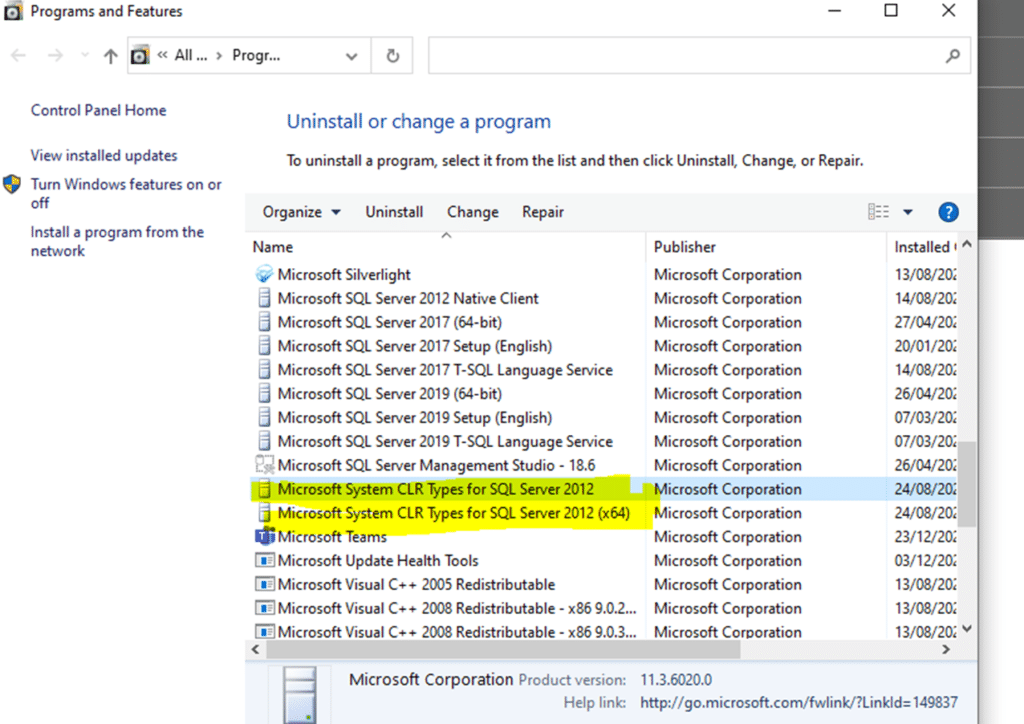Select Microsoft Silverlight program name
The height and width of the screenshot is (724, 1024).
[344, 275]
